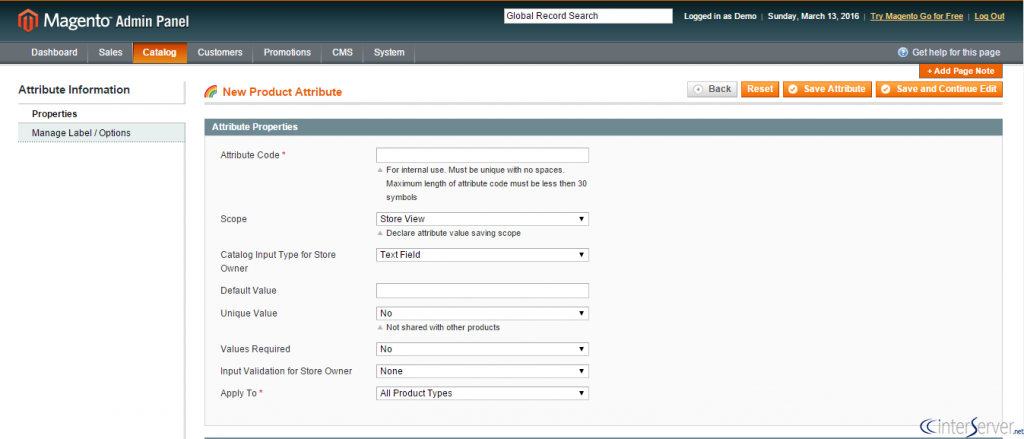The image size is (1024, 439).
Task: Open the Promotions menu
Action: (287, 53)
